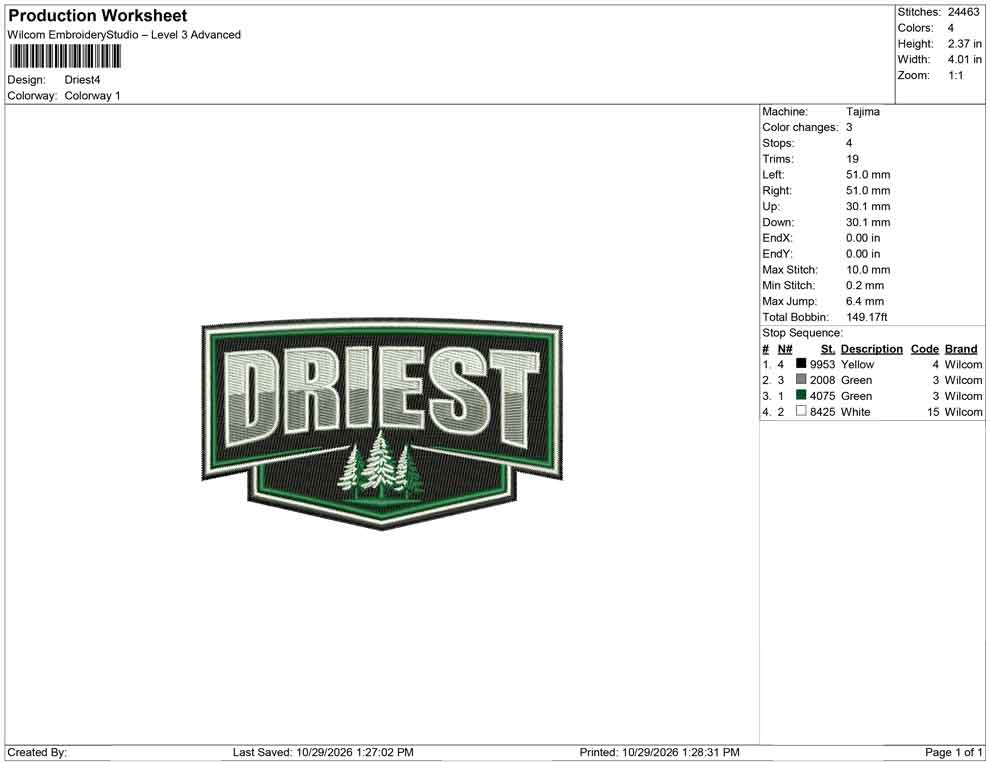Click the Total Bobbin value 149.17ft
Screen dimensions: 990x762
tap(867, 317)
